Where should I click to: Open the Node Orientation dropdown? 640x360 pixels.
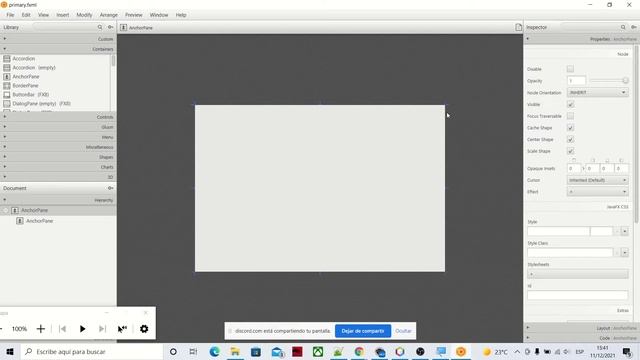point(598,92)
